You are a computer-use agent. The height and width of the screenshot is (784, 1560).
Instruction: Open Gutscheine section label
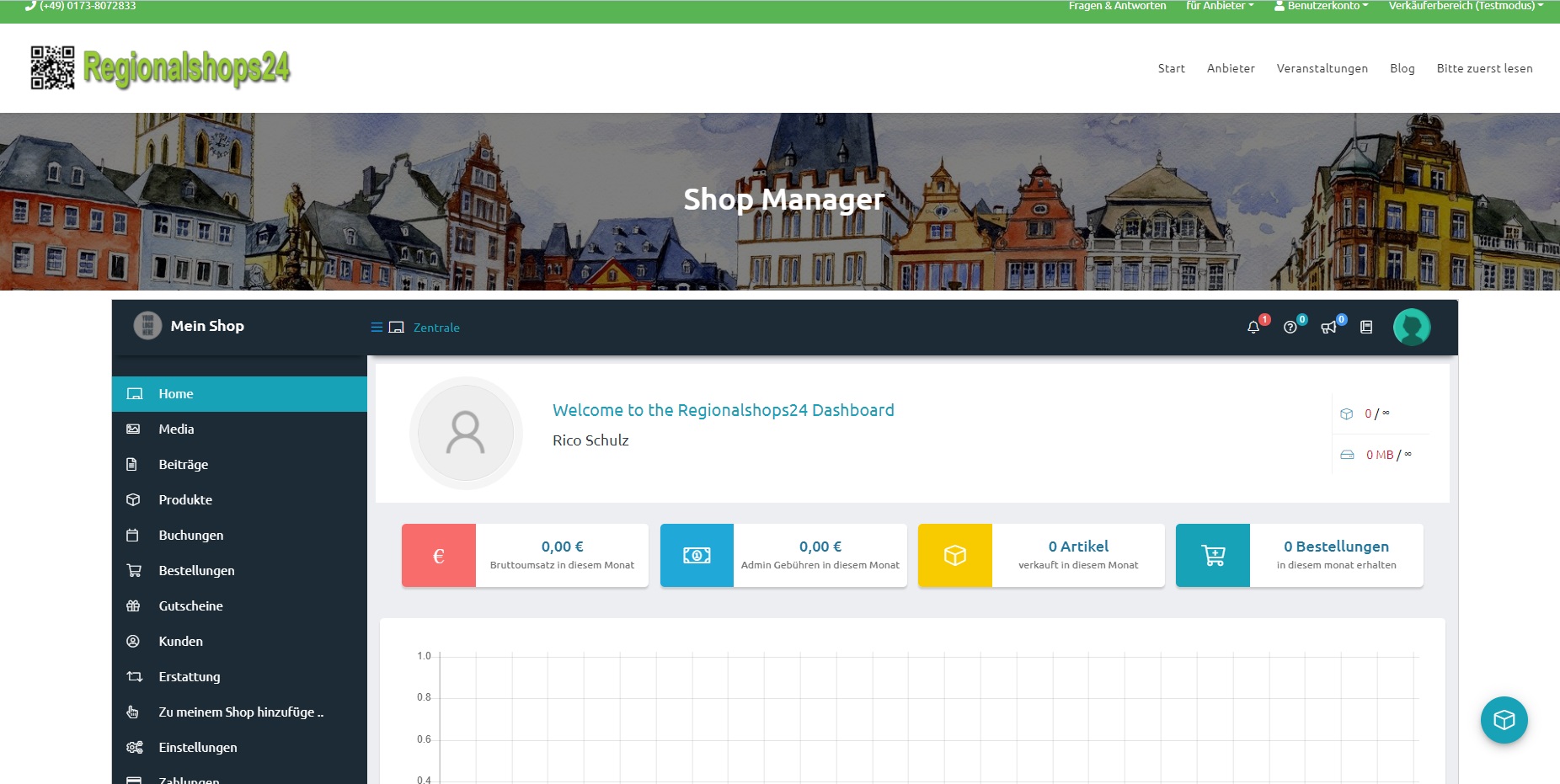tap(191, 605)
